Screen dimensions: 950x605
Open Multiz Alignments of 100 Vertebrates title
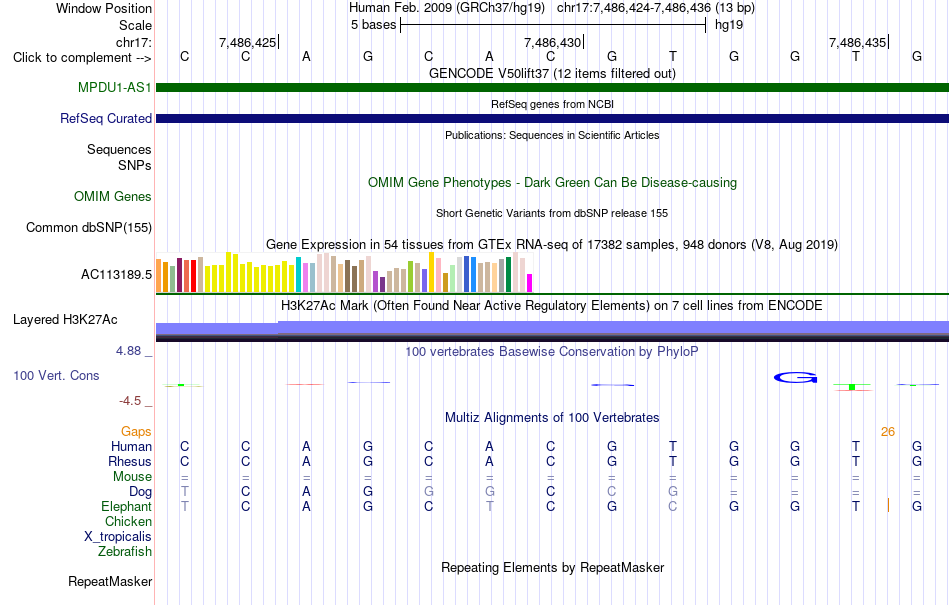coord(552,417)
